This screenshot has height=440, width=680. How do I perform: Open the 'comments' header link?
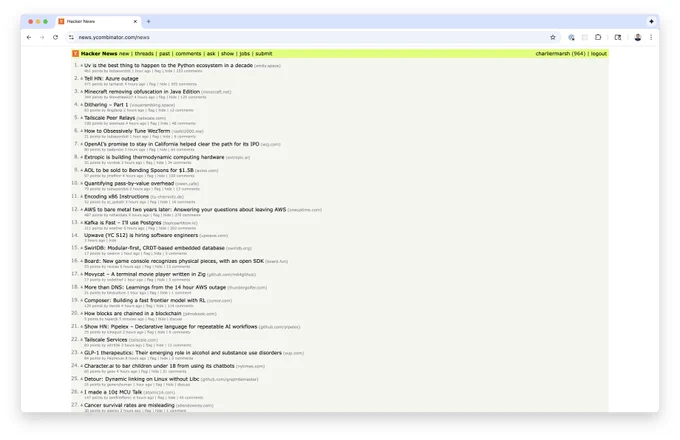(x=188, y=54)
